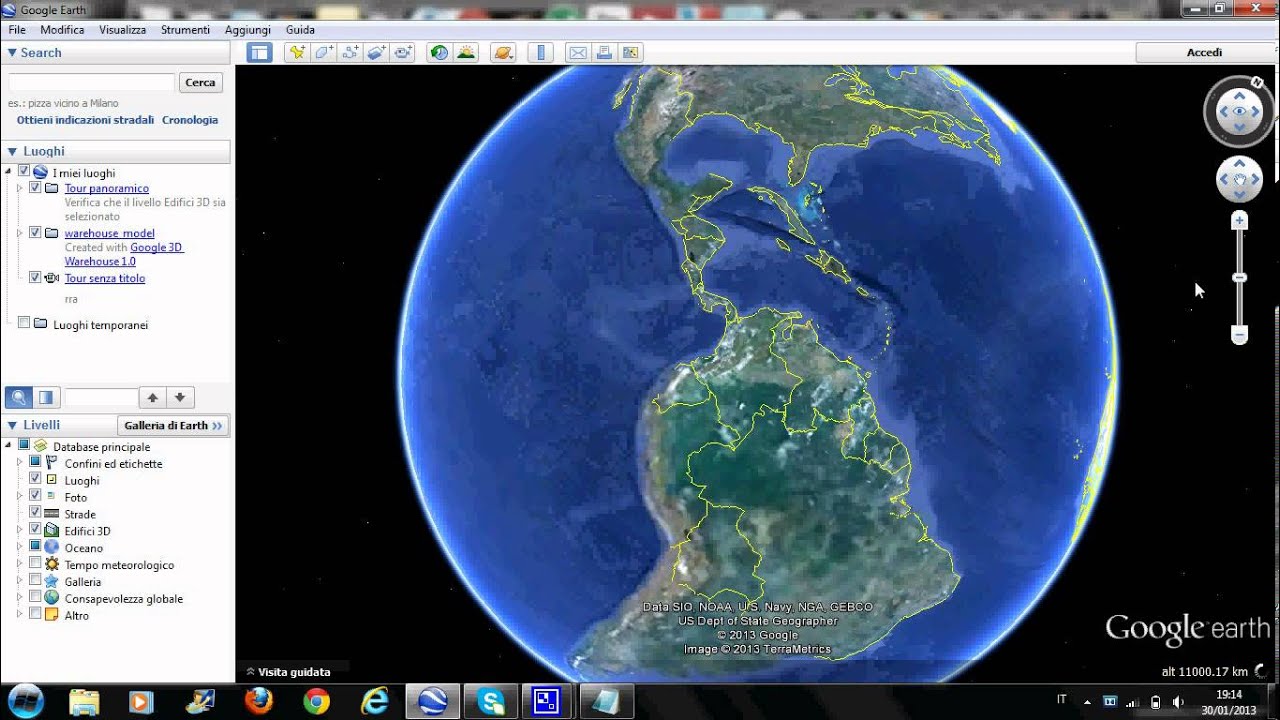Screen dimensions: 1280x720
Task: Click the zoom slider handle
Action: pos(1239,277)
